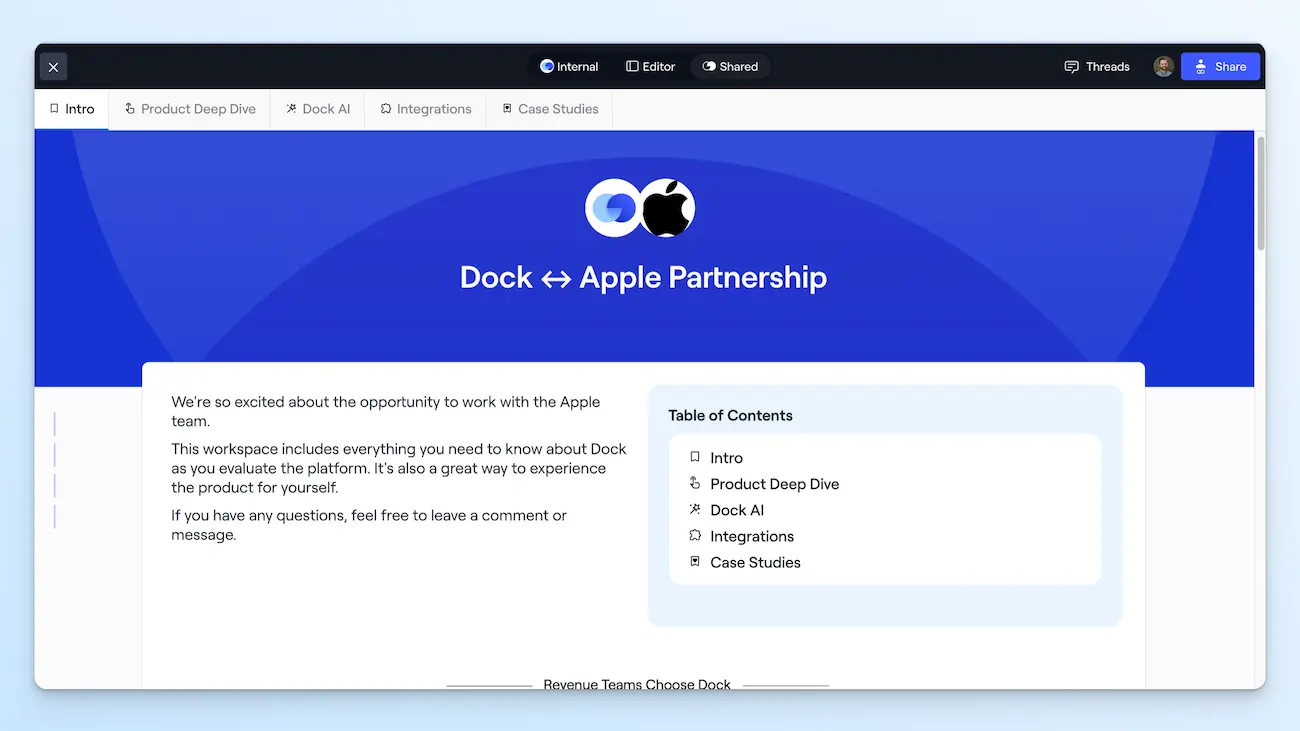This screenshot has height=731, width=1300.
Task: Click the Table of Contents heading
Action: pyautogui.click(x=730, y=416)
